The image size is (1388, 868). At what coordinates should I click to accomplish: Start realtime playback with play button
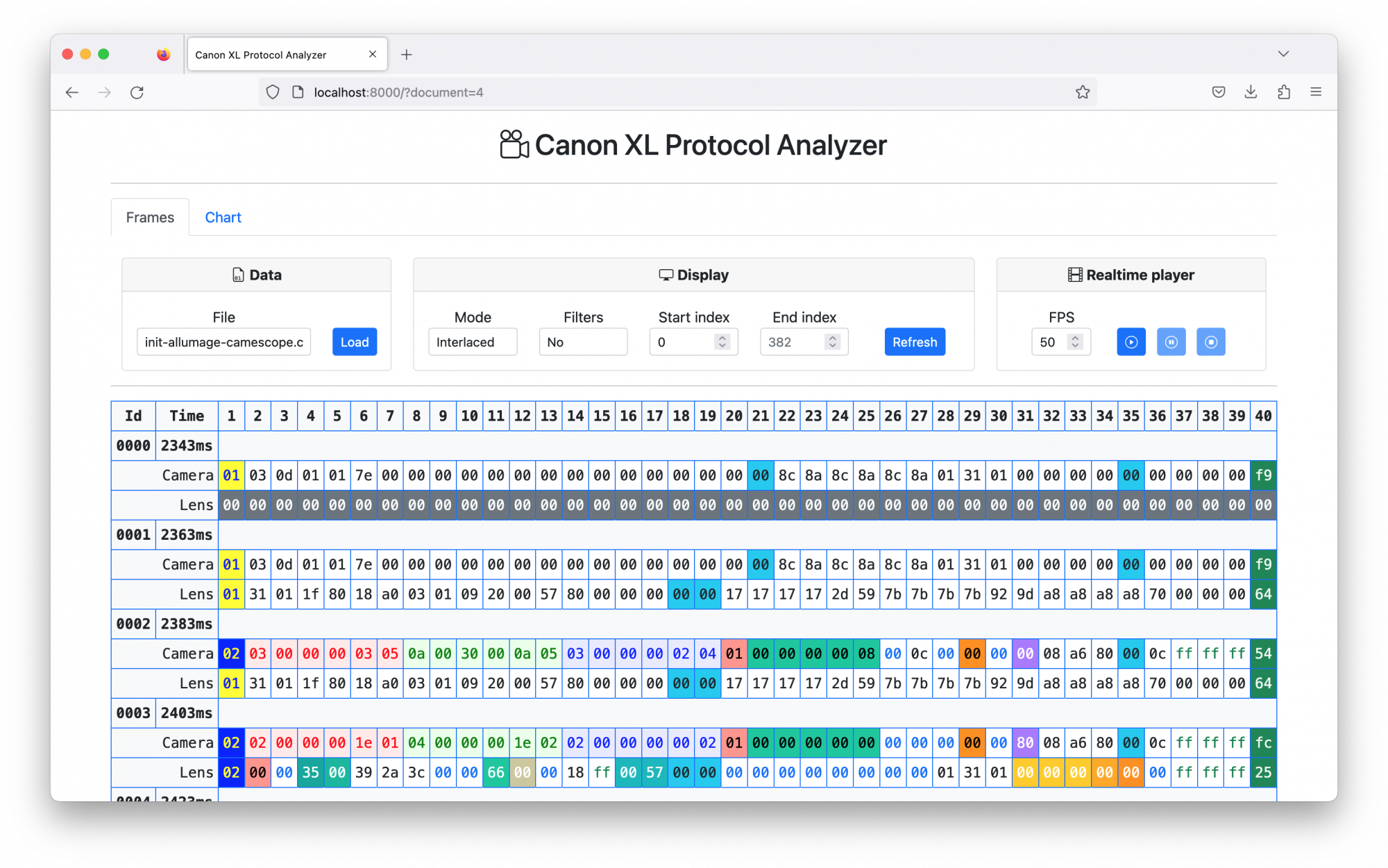(x=1131, y=342)
